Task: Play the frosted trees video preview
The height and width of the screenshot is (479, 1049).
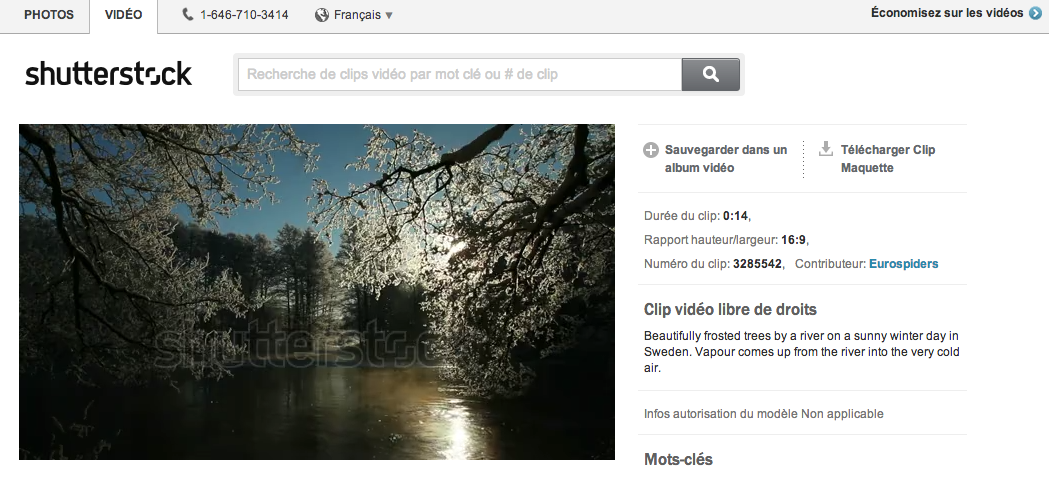Action: click(317, 292)
